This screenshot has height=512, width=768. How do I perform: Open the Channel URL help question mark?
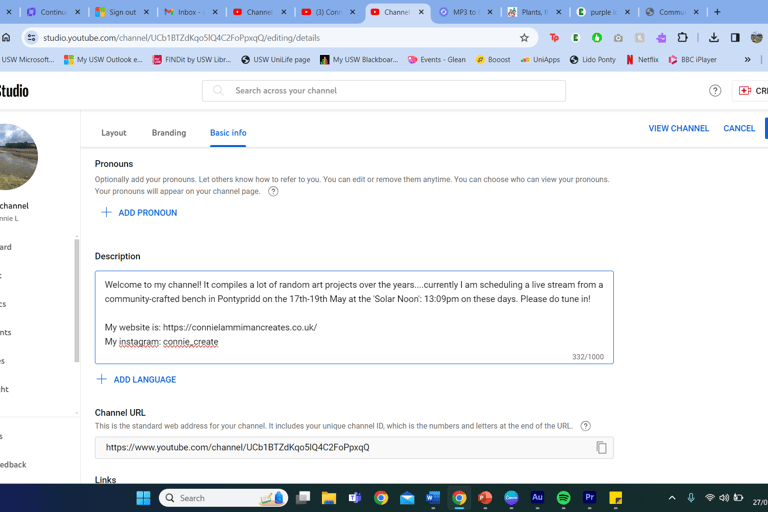point(585,426)
